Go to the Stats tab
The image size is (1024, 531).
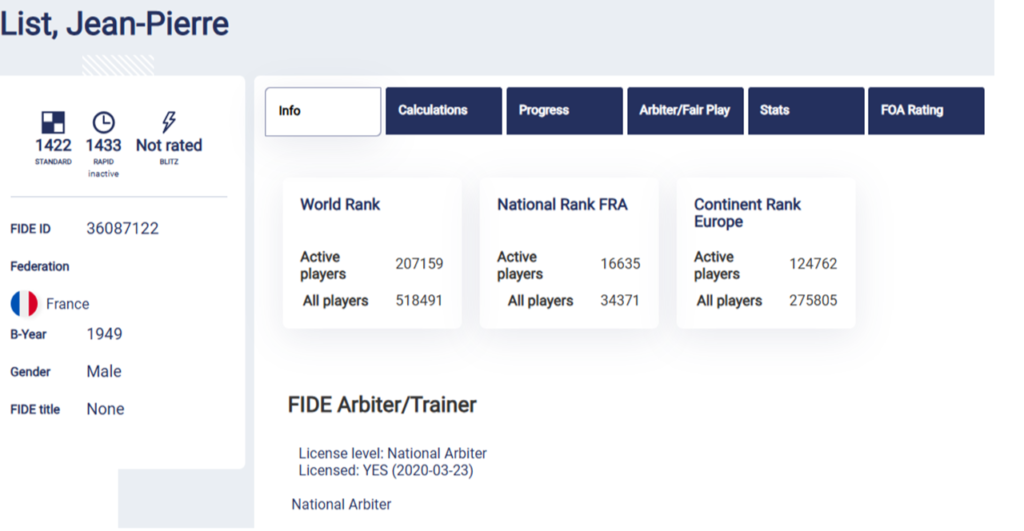(806, 111)
